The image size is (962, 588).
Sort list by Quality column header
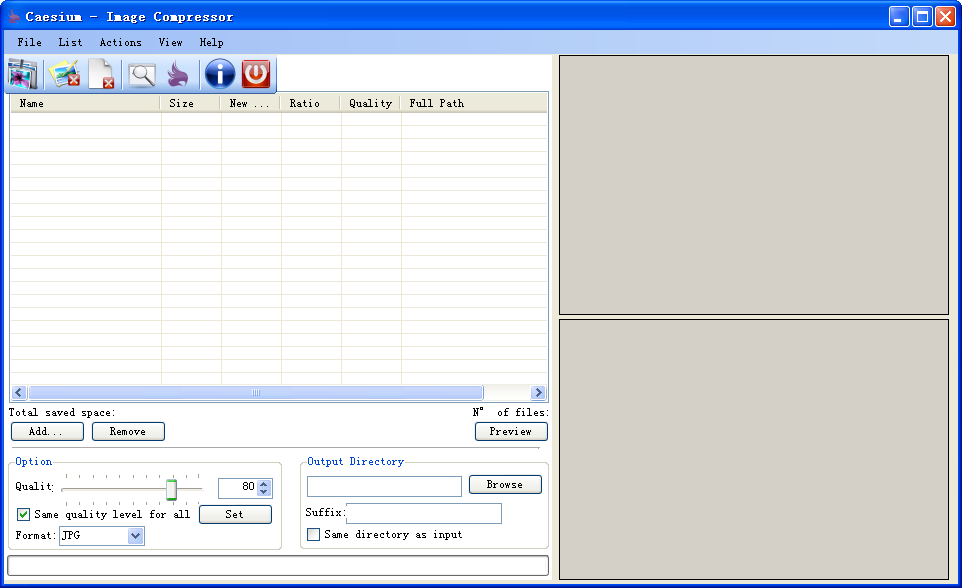371,103
